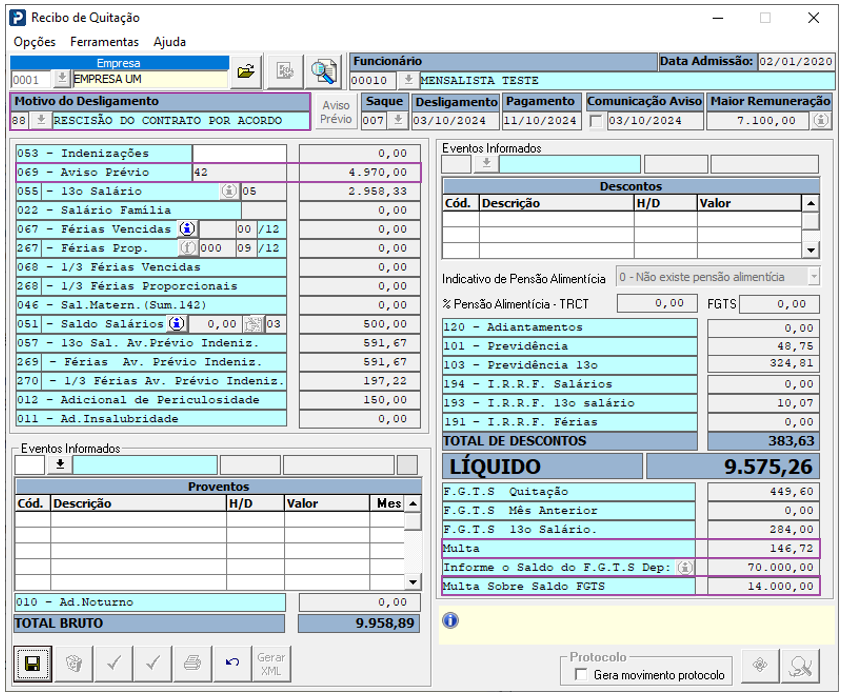Click the Data Admissão date field
Screen dimensions: 844x696
pyautogui.click(x=796, y=61)
